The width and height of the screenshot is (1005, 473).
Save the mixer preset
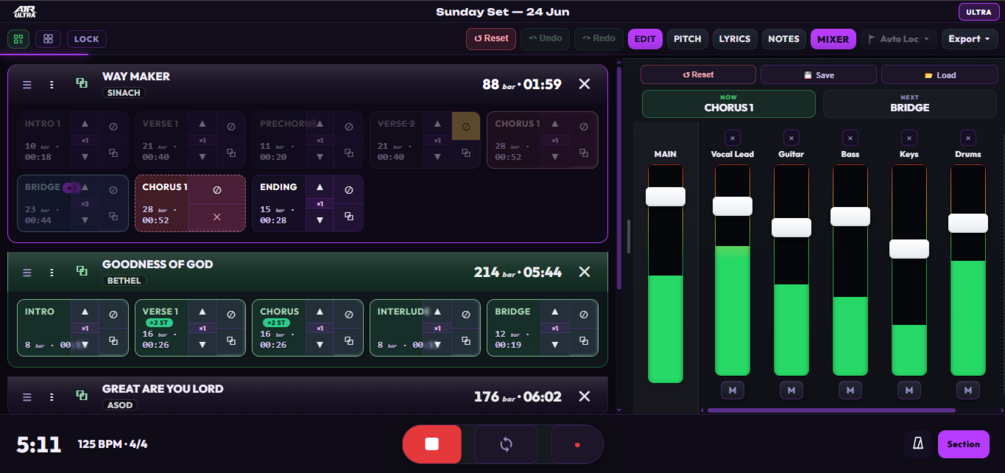click(x=818, y=75)
